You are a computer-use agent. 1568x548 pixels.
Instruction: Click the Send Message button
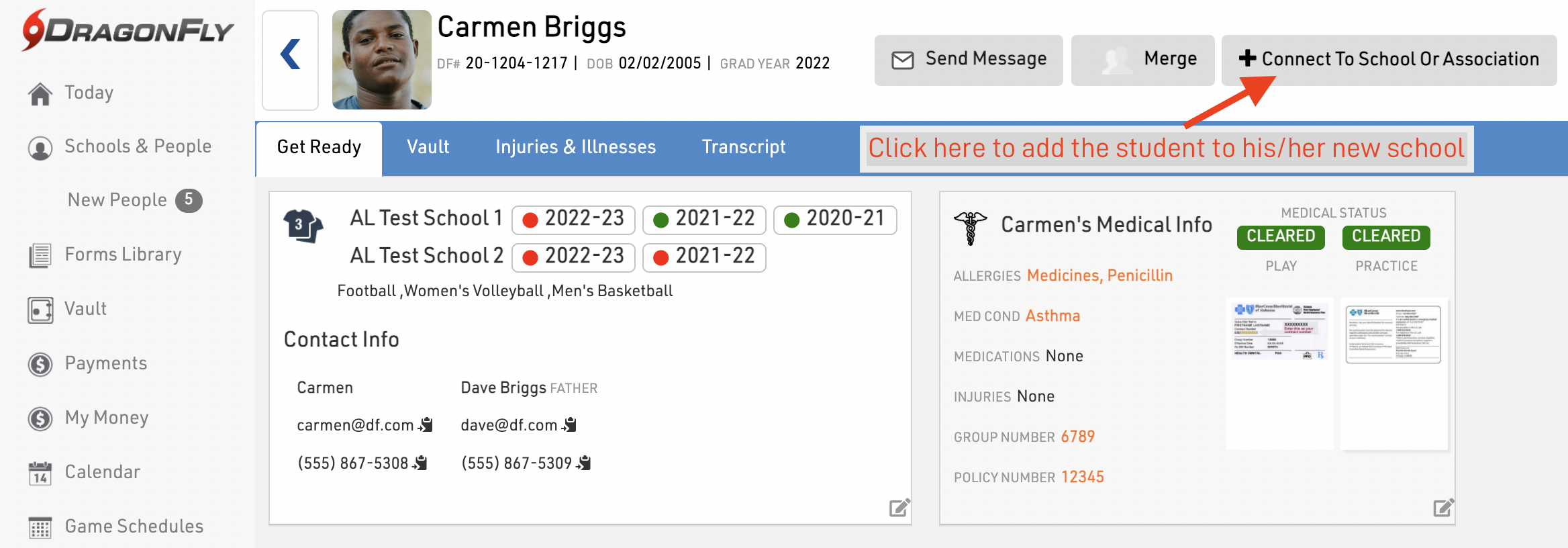tap(969, 60)
